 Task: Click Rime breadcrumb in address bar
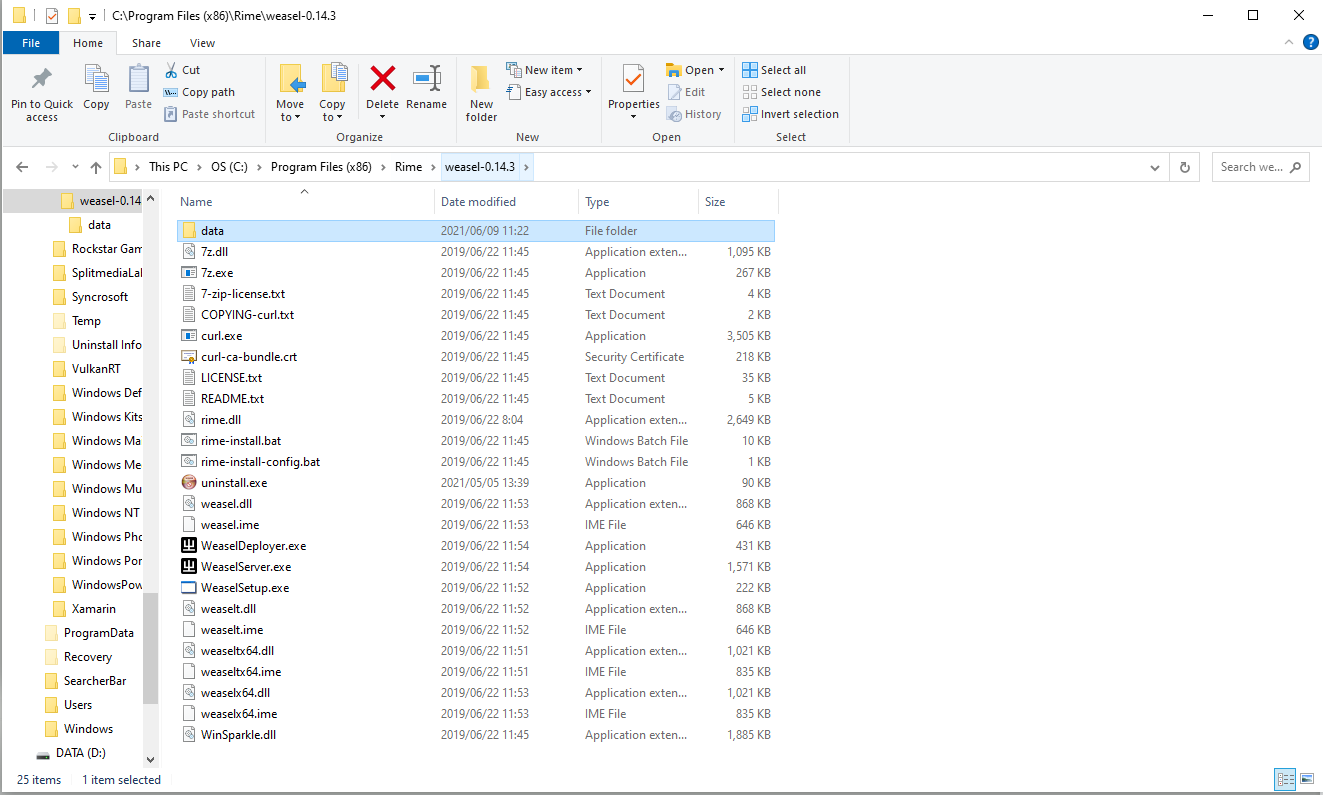click(408, 167)
